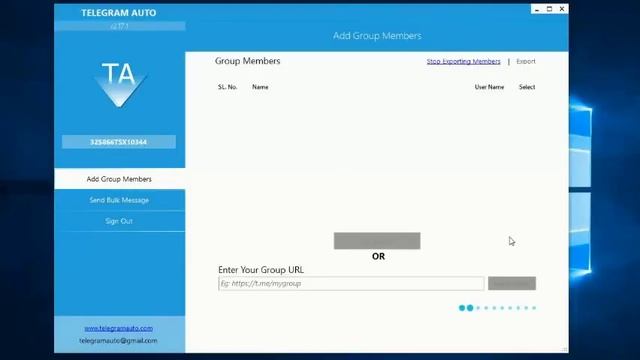Click the TA logo in the sidebar
640x360 pixels.
[x=119, y=84]
